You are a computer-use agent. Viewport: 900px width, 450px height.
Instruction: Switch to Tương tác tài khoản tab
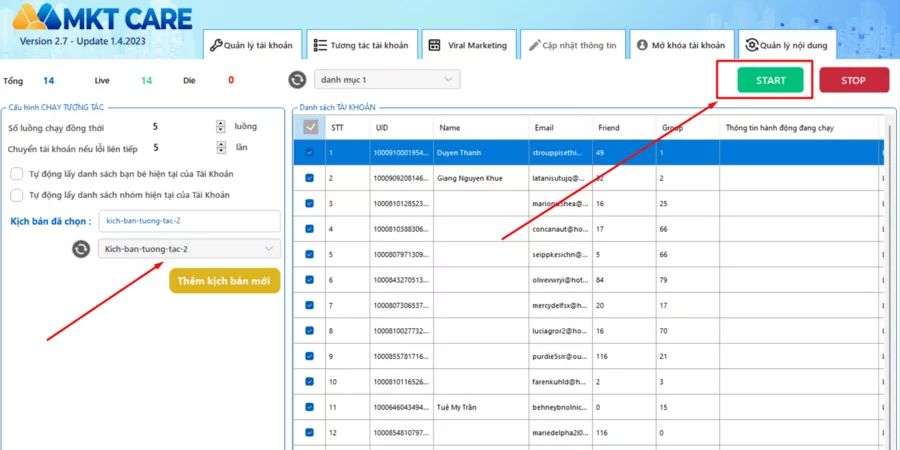pos(362,45)
